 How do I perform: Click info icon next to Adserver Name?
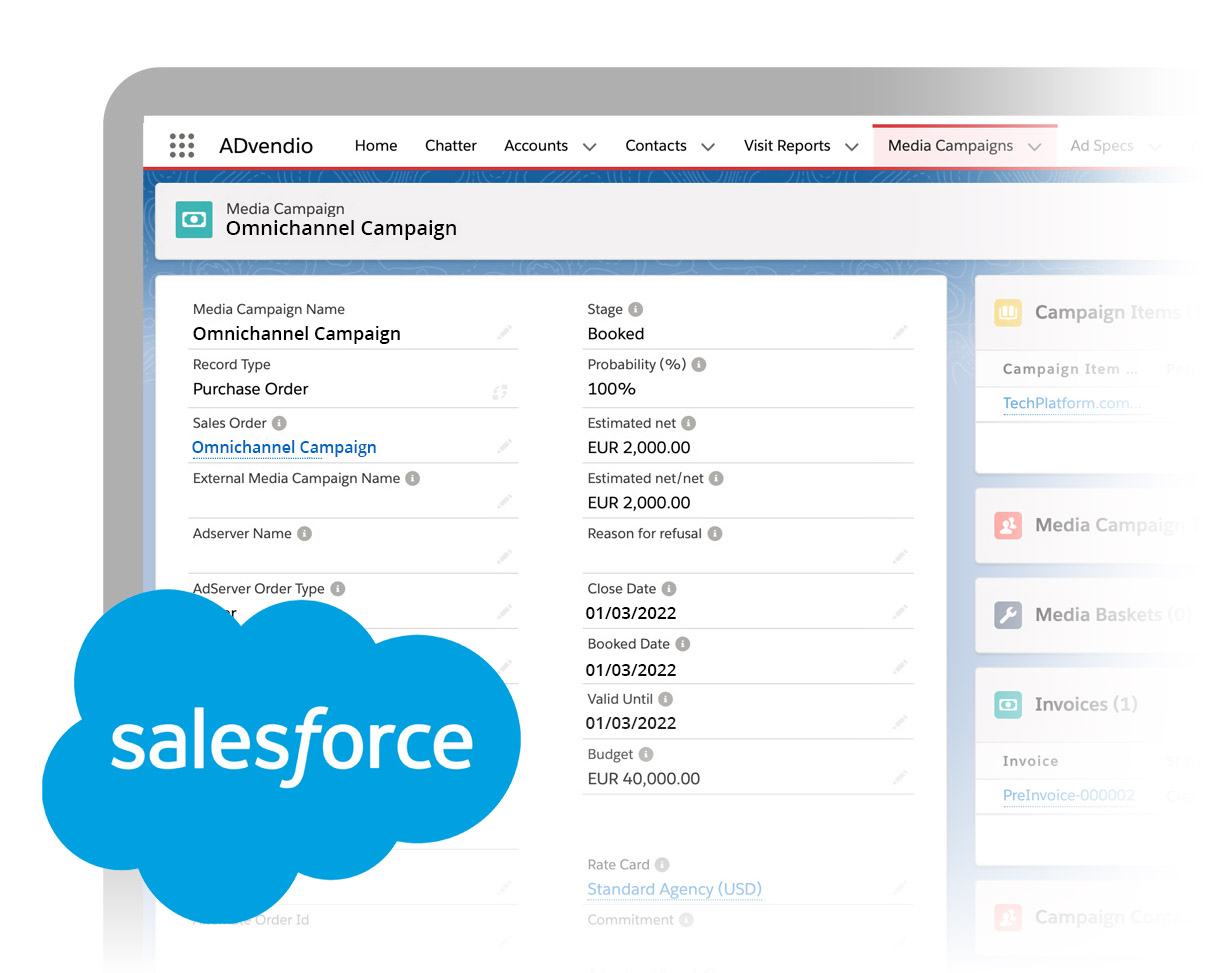click(304, 534)
